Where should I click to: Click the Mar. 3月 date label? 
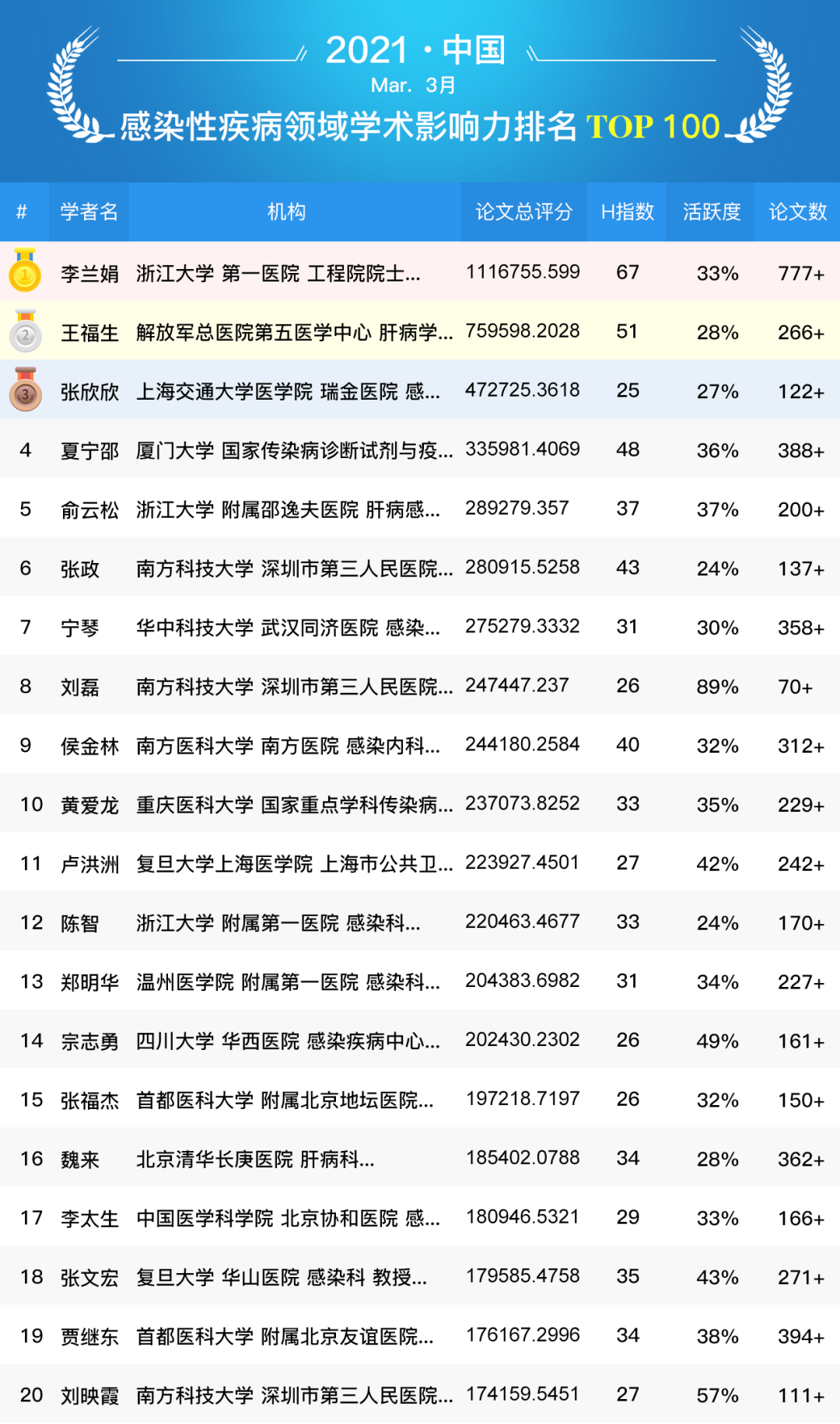coord(413,86)
